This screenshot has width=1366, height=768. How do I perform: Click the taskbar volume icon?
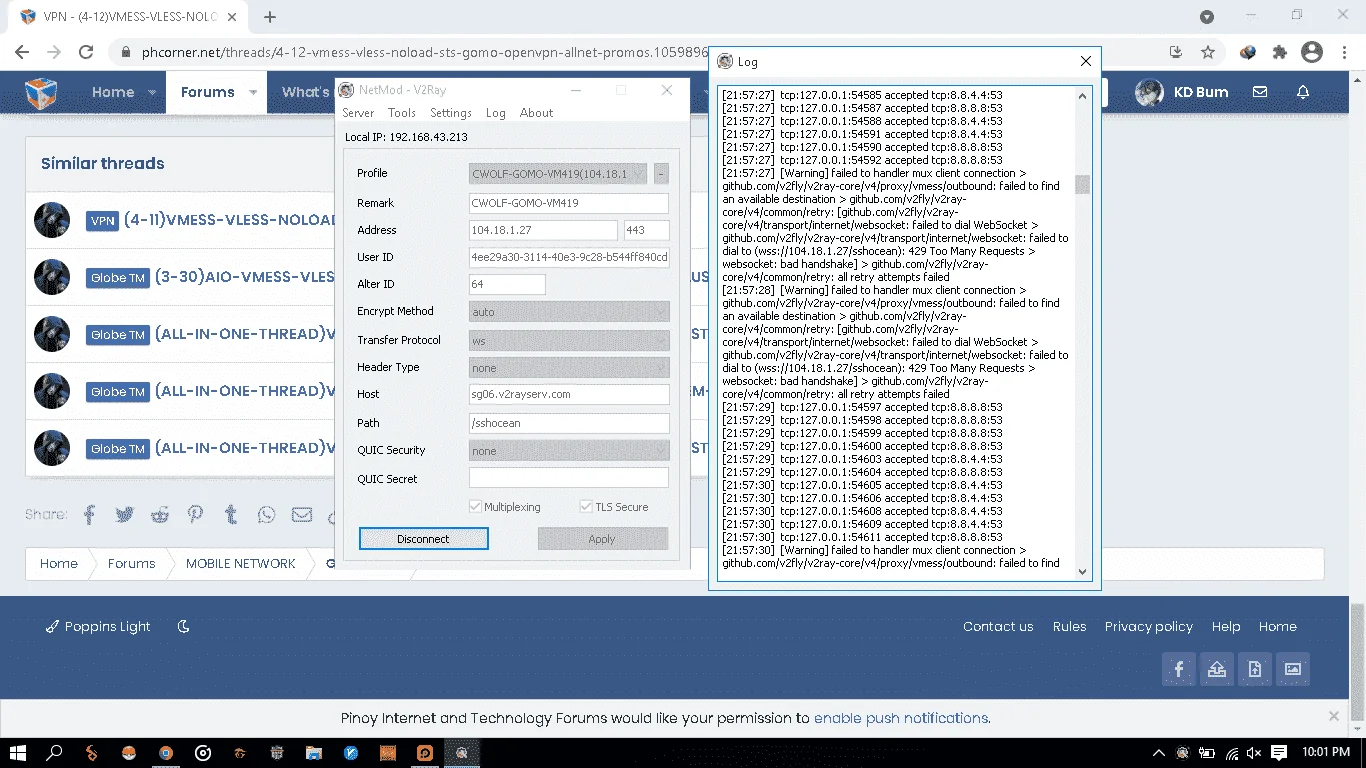coord(1255,753)
